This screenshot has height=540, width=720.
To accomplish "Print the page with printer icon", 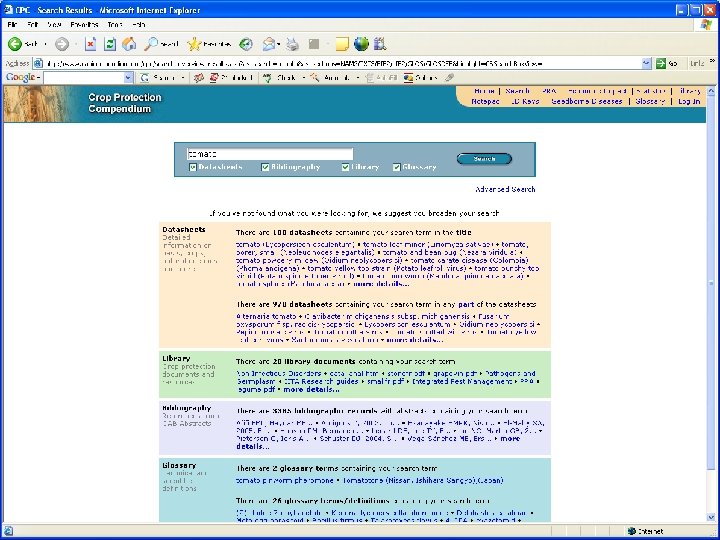I will (292, 44).
